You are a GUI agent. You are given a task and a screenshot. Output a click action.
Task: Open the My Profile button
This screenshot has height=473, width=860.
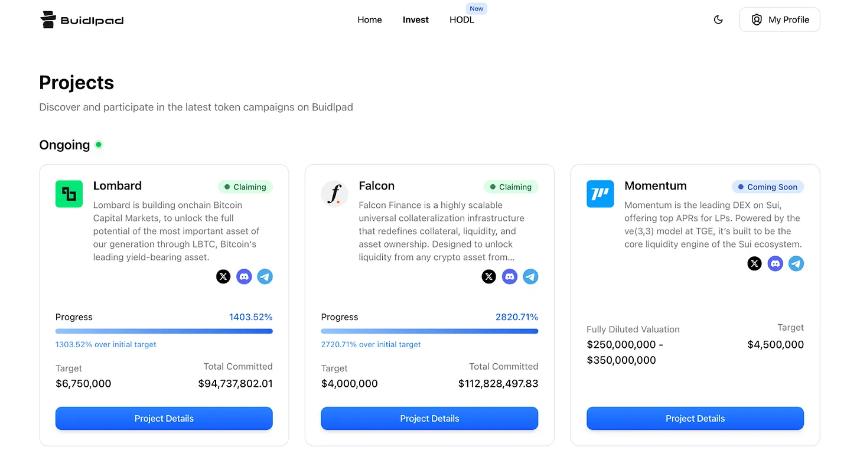click(779, 20)
